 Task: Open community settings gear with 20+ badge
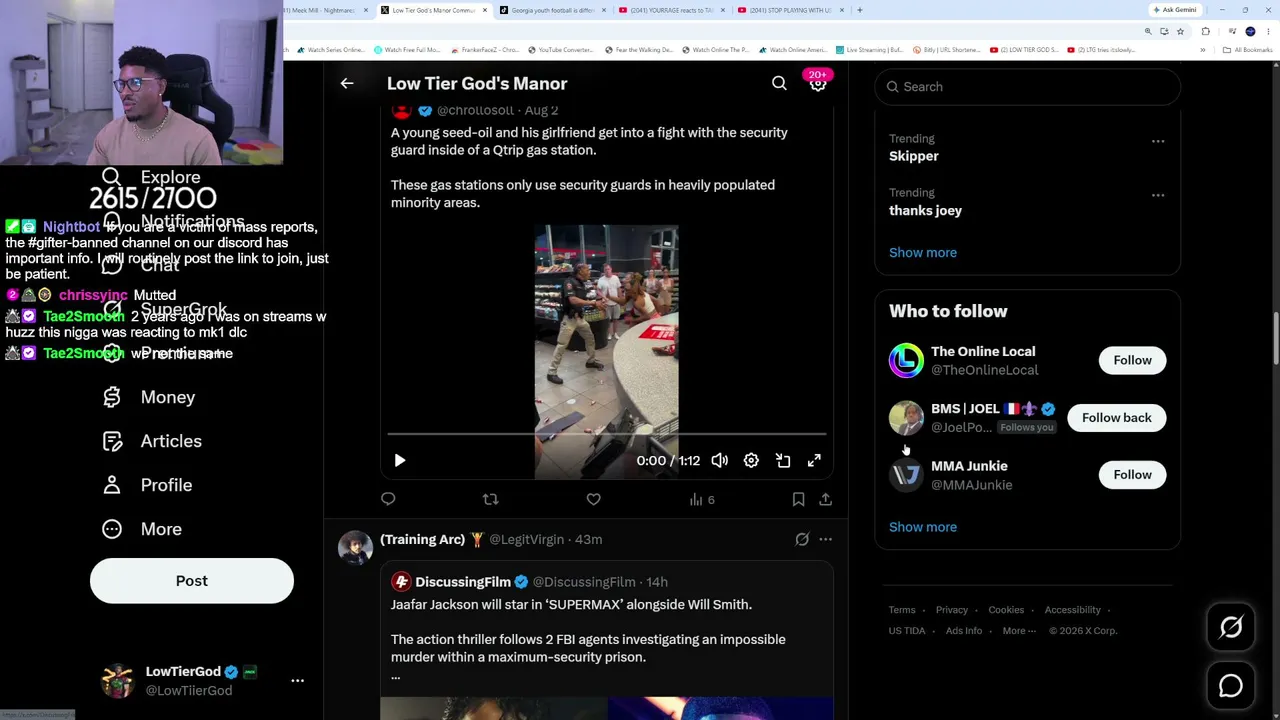(x=818, y=82)
